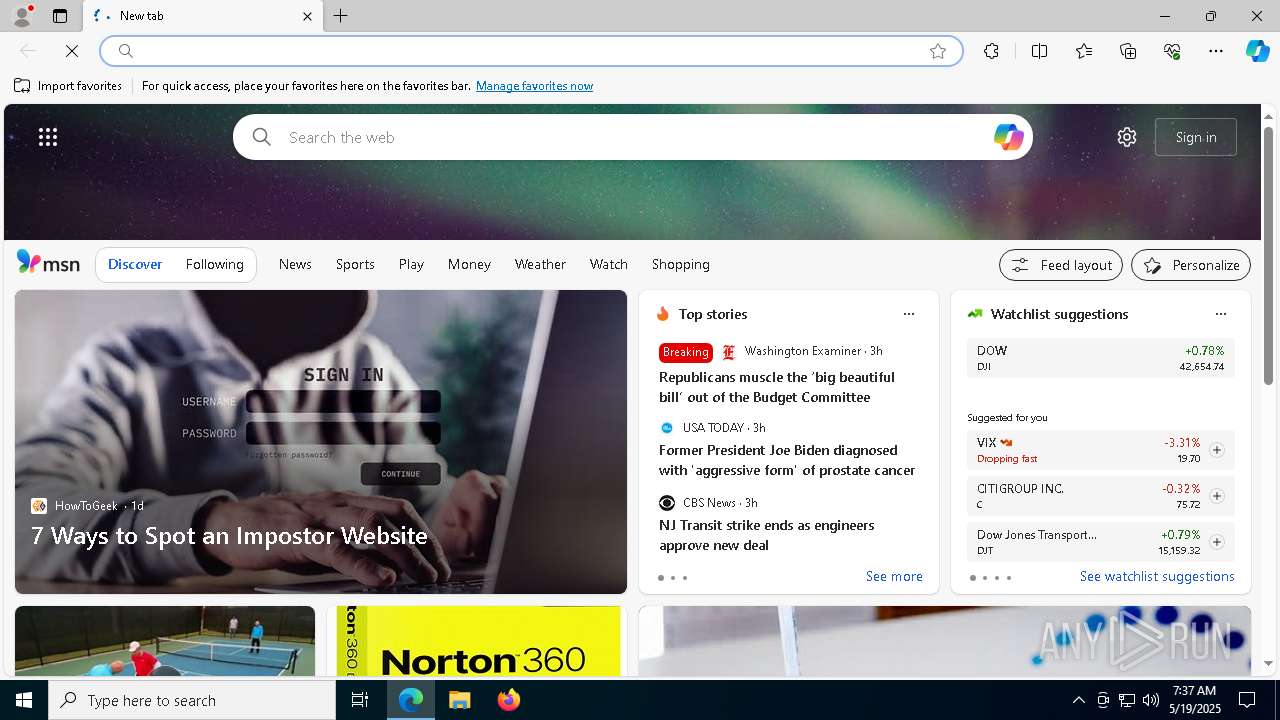Viewport: 1280px width, 720px height.
Task: Read Republicans muscle big beautiful bill story
Action: click(x=776, y=387)
